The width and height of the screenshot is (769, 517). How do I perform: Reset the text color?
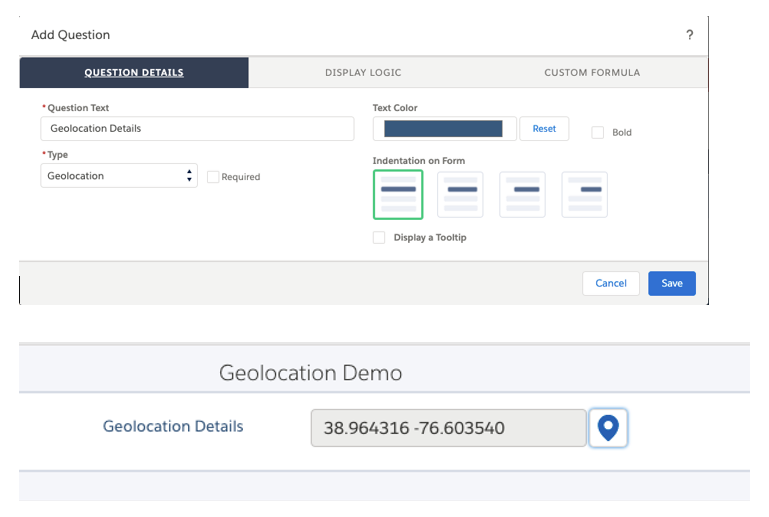coord(544,129)
